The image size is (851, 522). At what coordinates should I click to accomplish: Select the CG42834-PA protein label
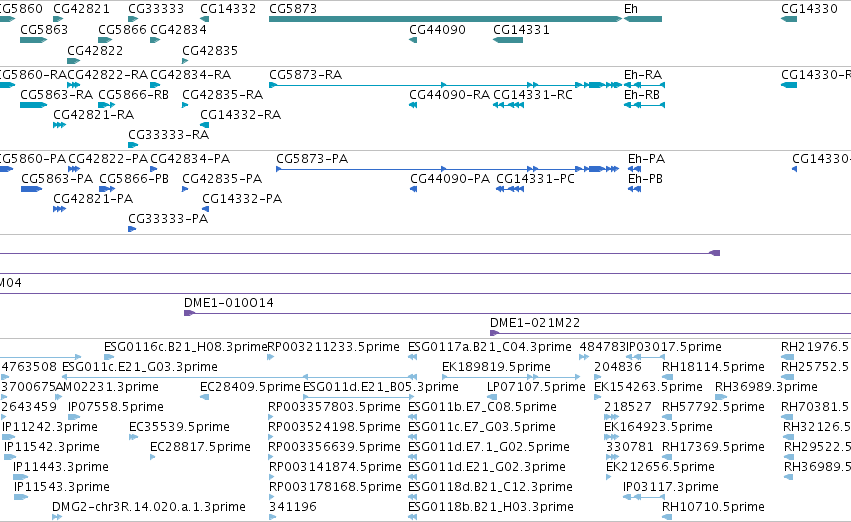point(190,158)
